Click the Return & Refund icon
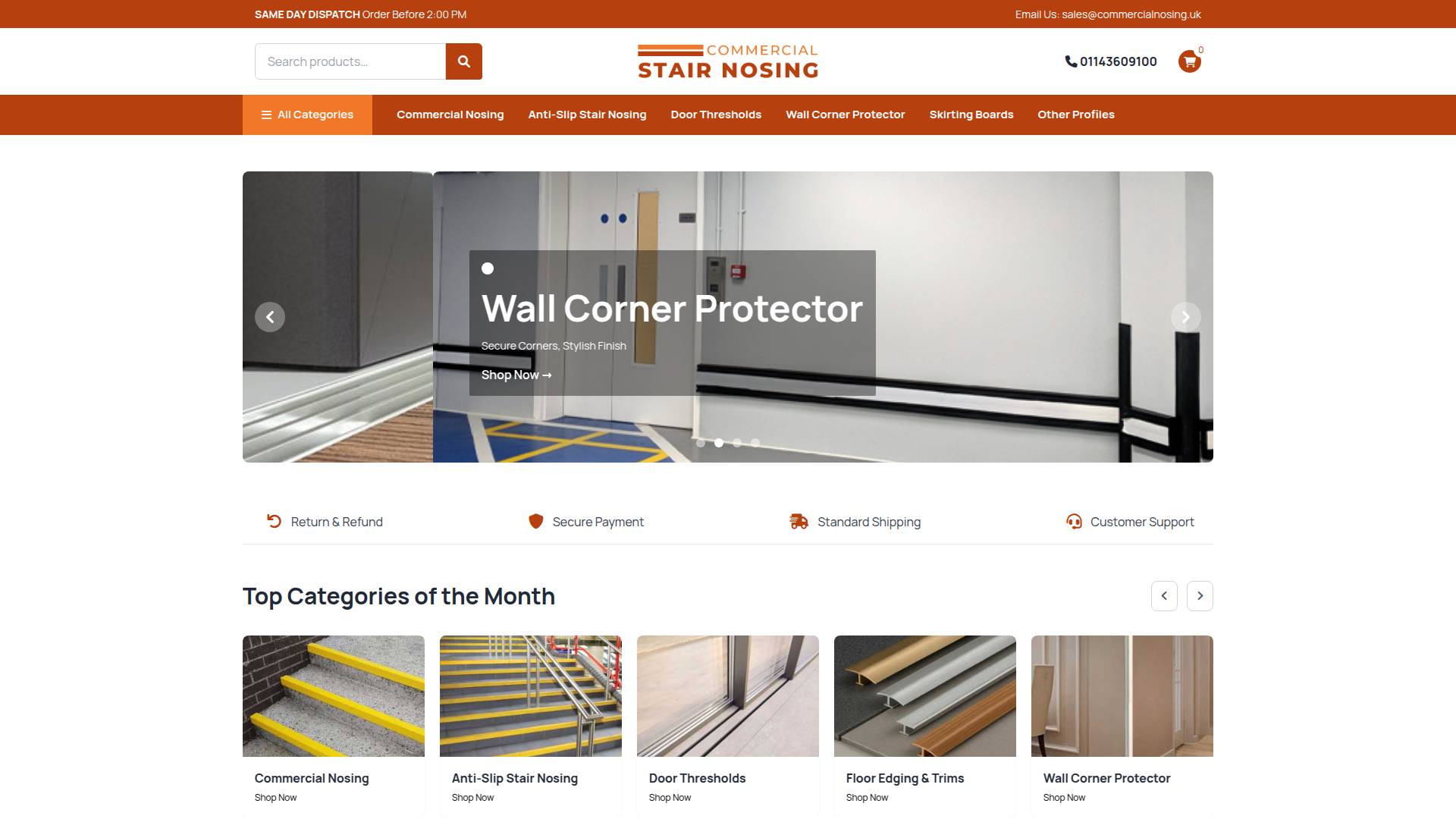This screenshot has width=1456, height=819. click(274, 521)
